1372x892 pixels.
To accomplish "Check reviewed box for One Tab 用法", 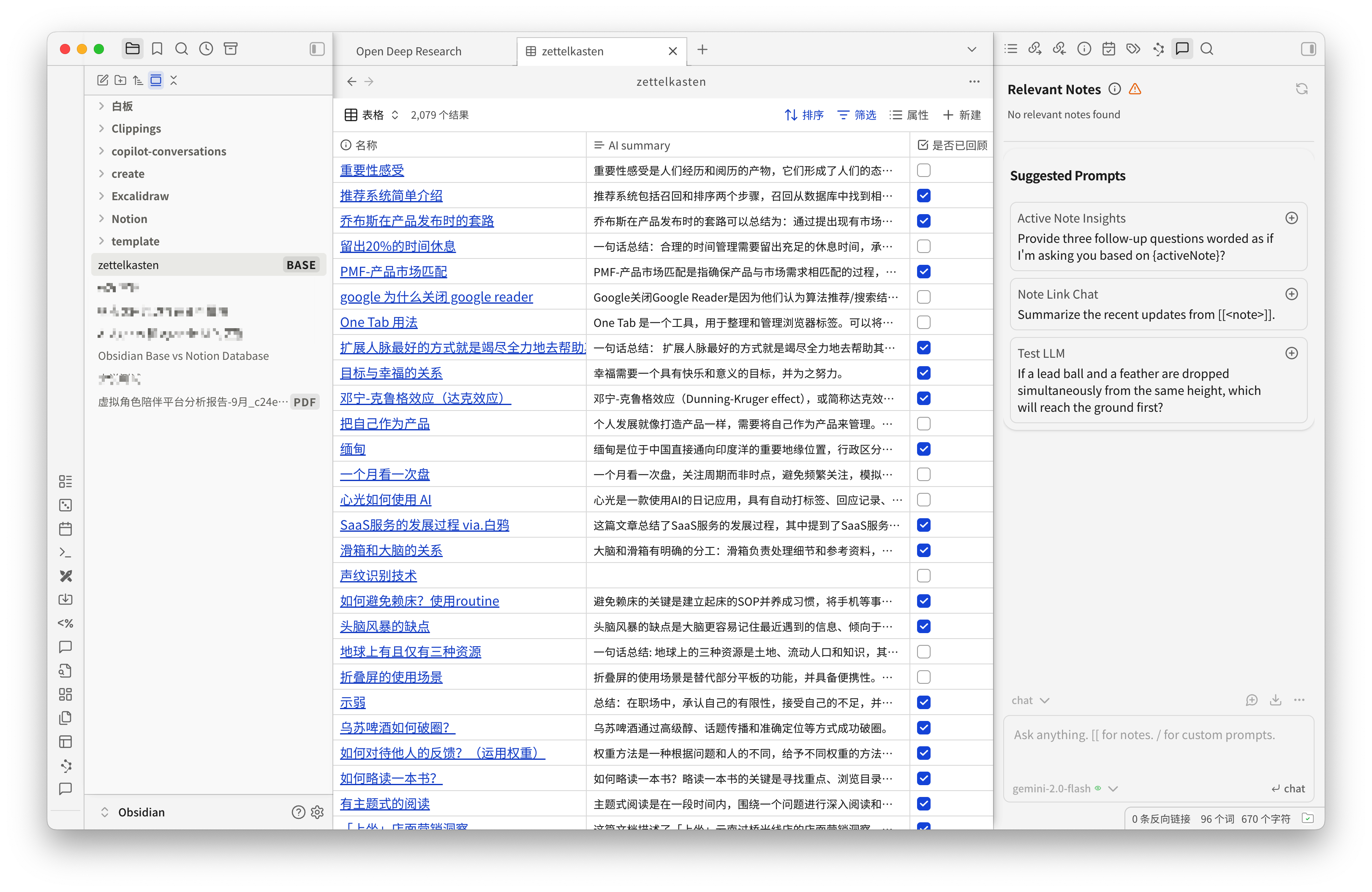I will click(923, 322).
